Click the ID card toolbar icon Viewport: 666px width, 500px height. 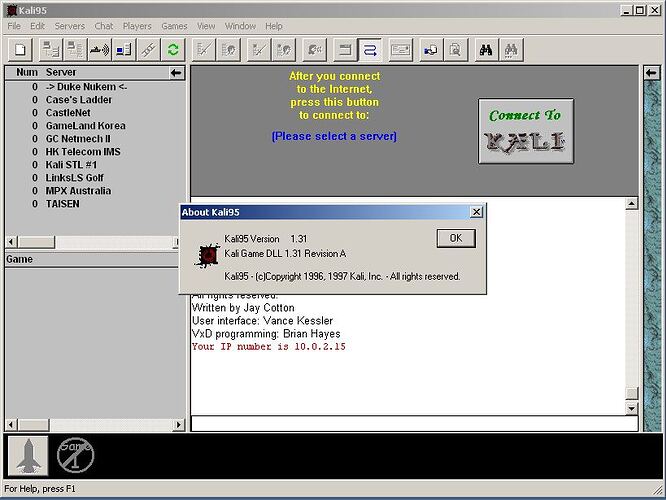pos(401,50)
